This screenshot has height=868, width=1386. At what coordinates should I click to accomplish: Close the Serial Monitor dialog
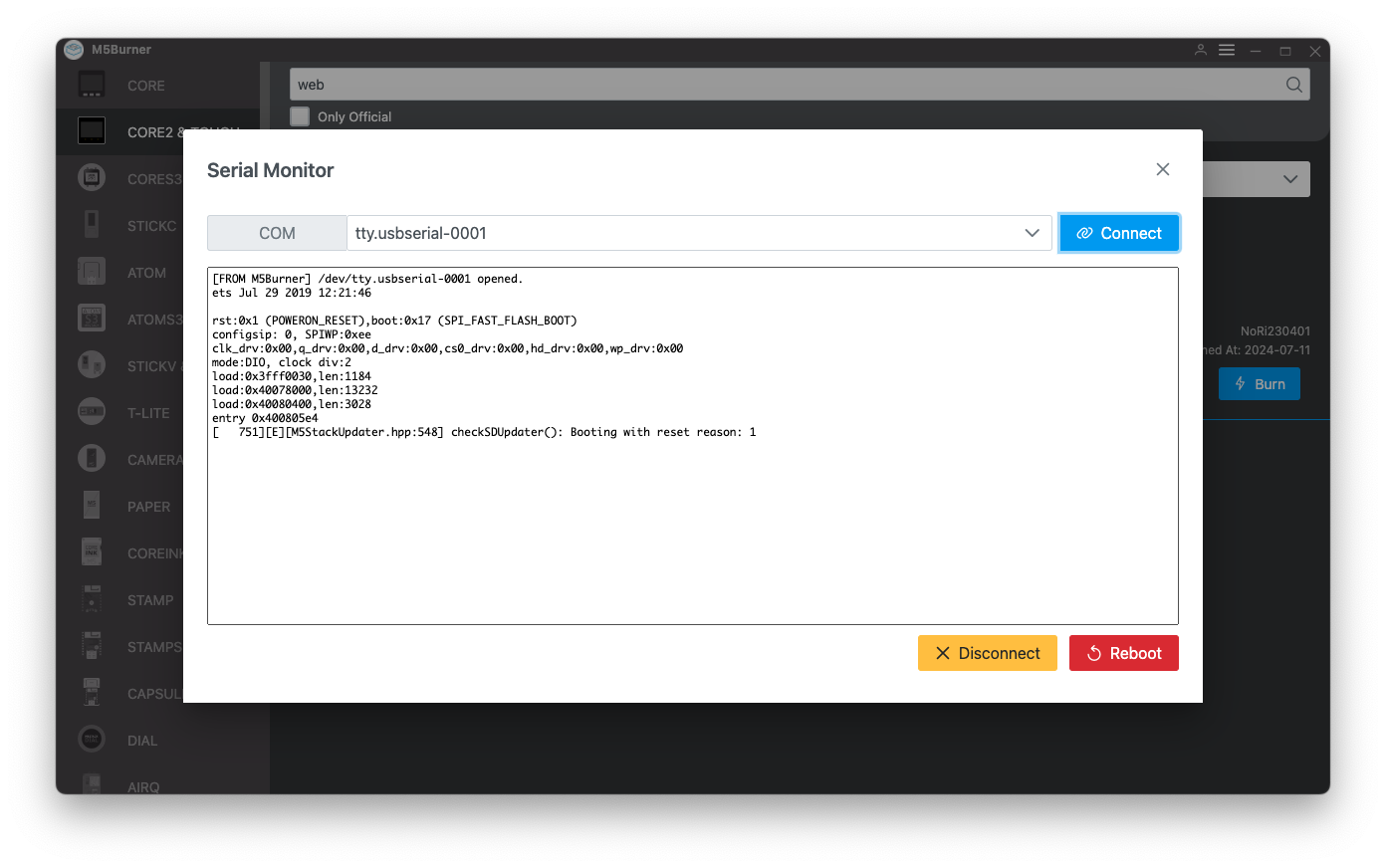[x=1162, y=169]
